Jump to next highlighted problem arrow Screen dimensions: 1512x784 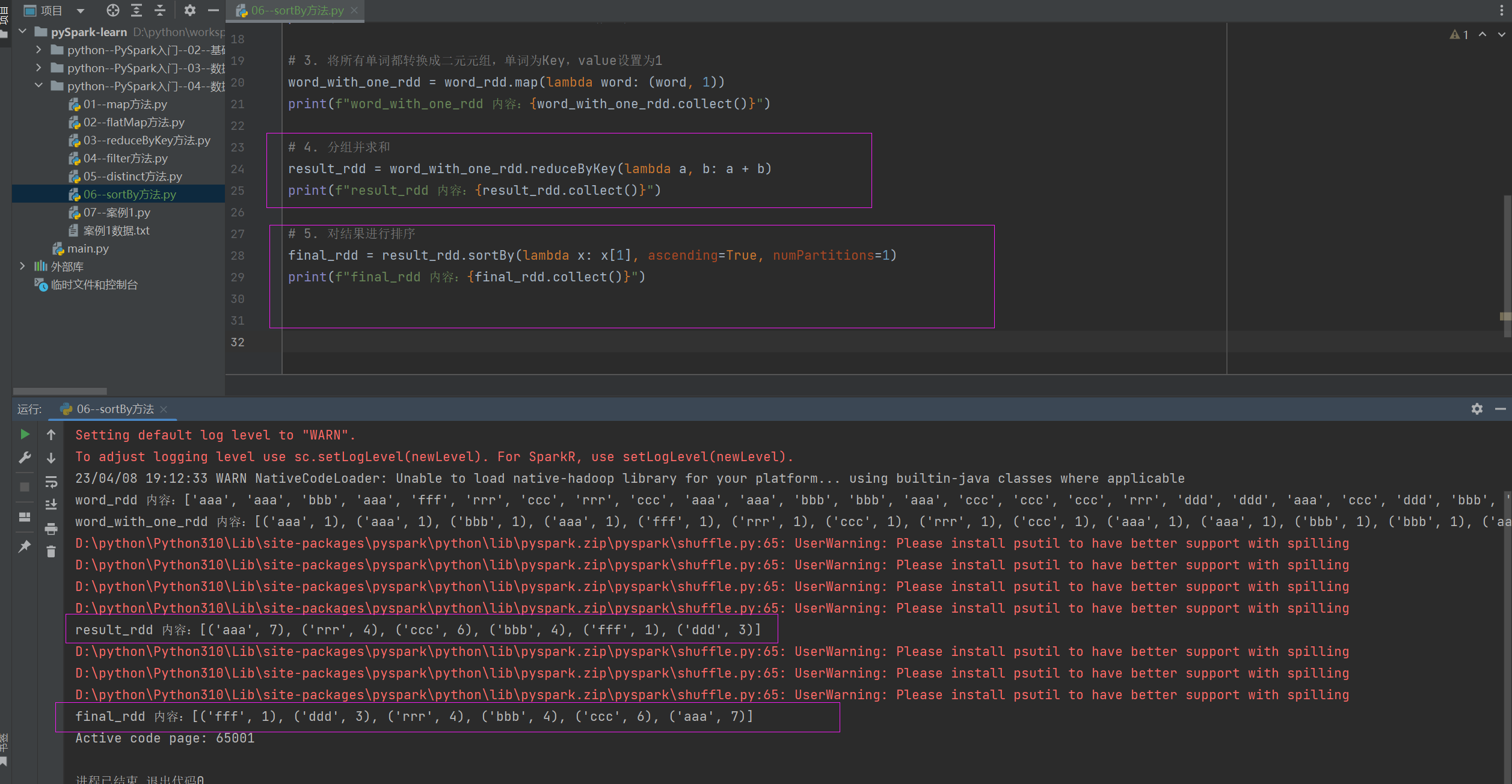(1502, 34)
